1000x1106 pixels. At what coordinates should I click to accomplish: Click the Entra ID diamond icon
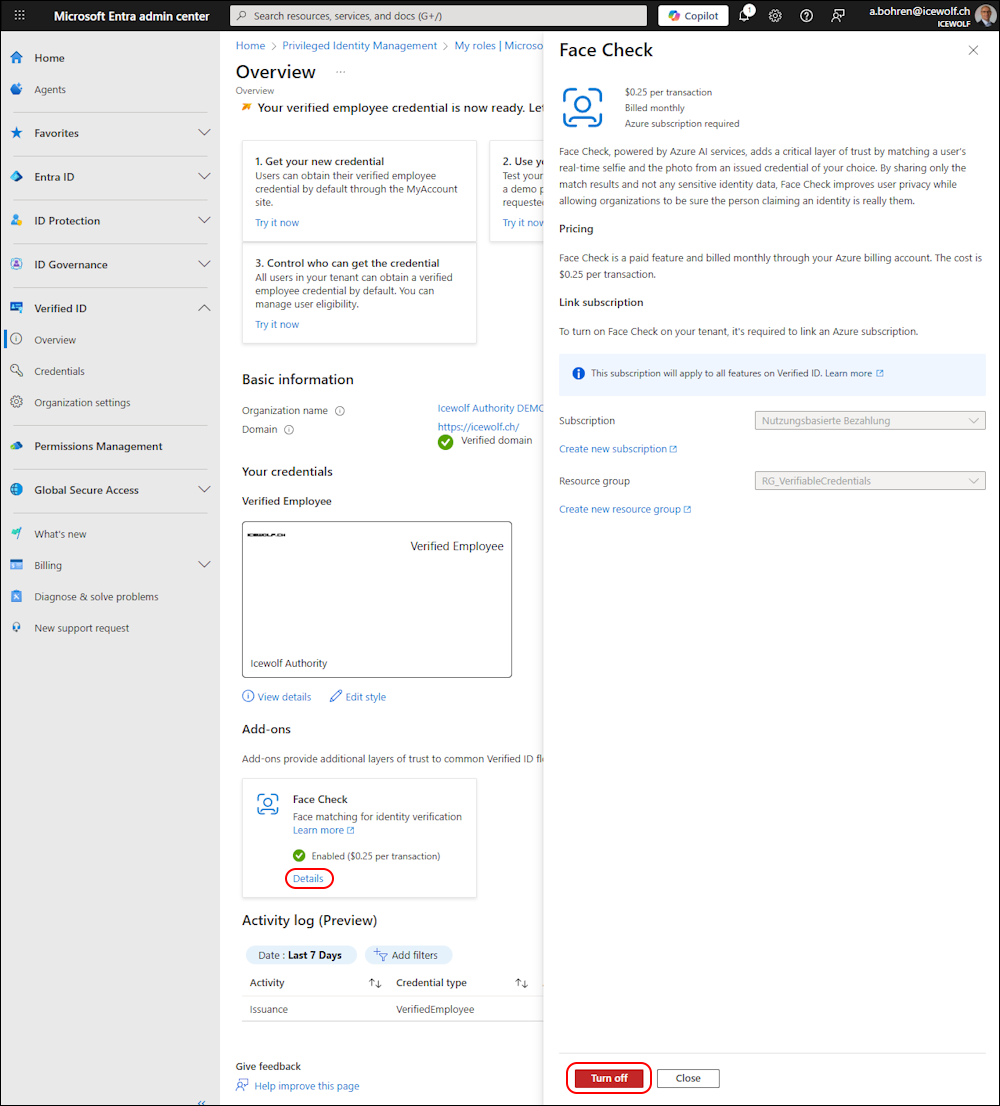click(x=17, y=176)
